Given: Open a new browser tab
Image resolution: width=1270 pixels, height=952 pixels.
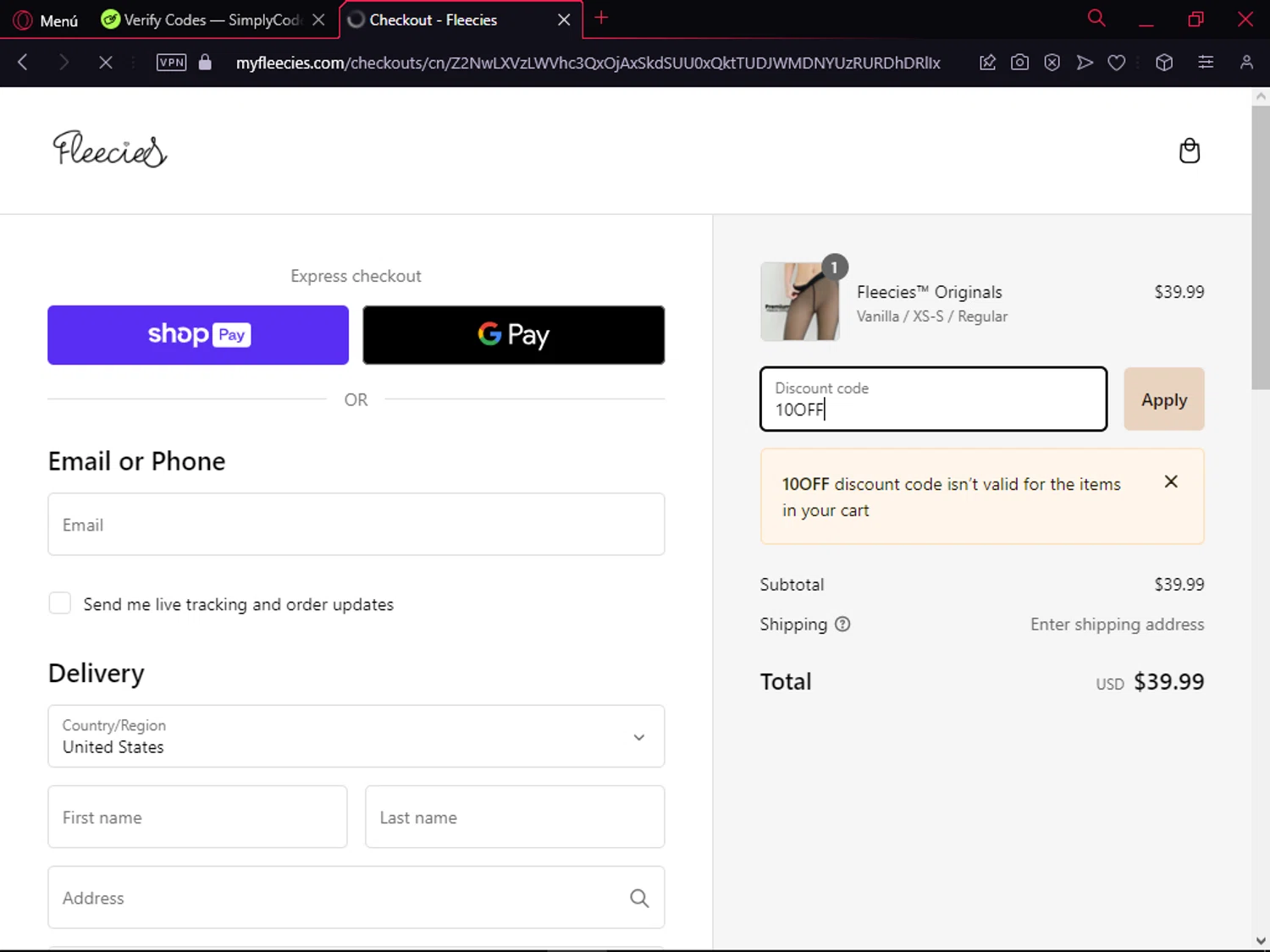Looking at the screenshot, I should click(601, 18).
